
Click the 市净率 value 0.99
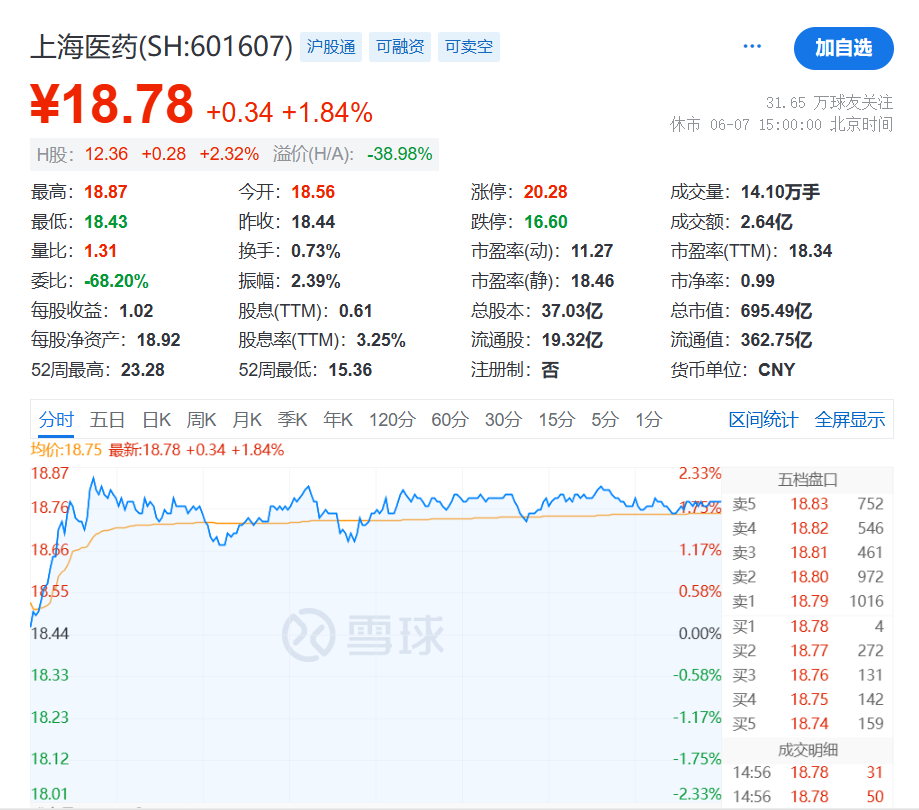[758, 281]
